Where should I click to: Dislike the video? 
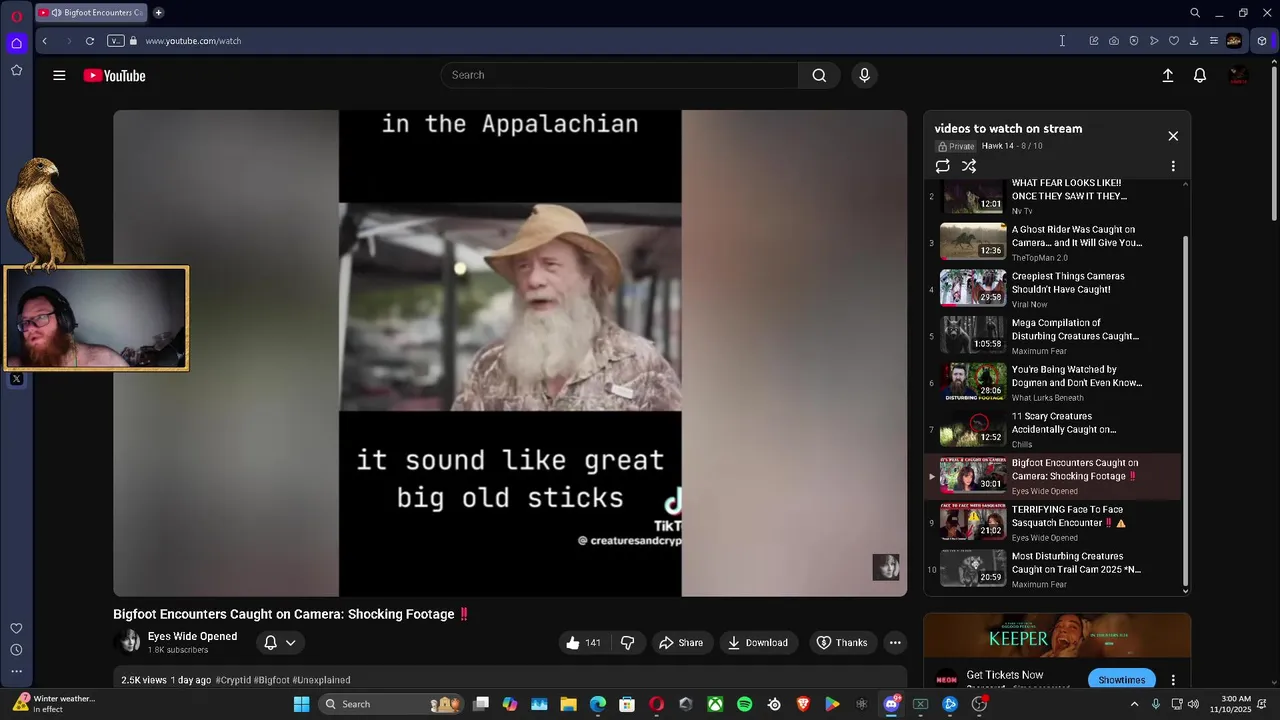(628, 643)
